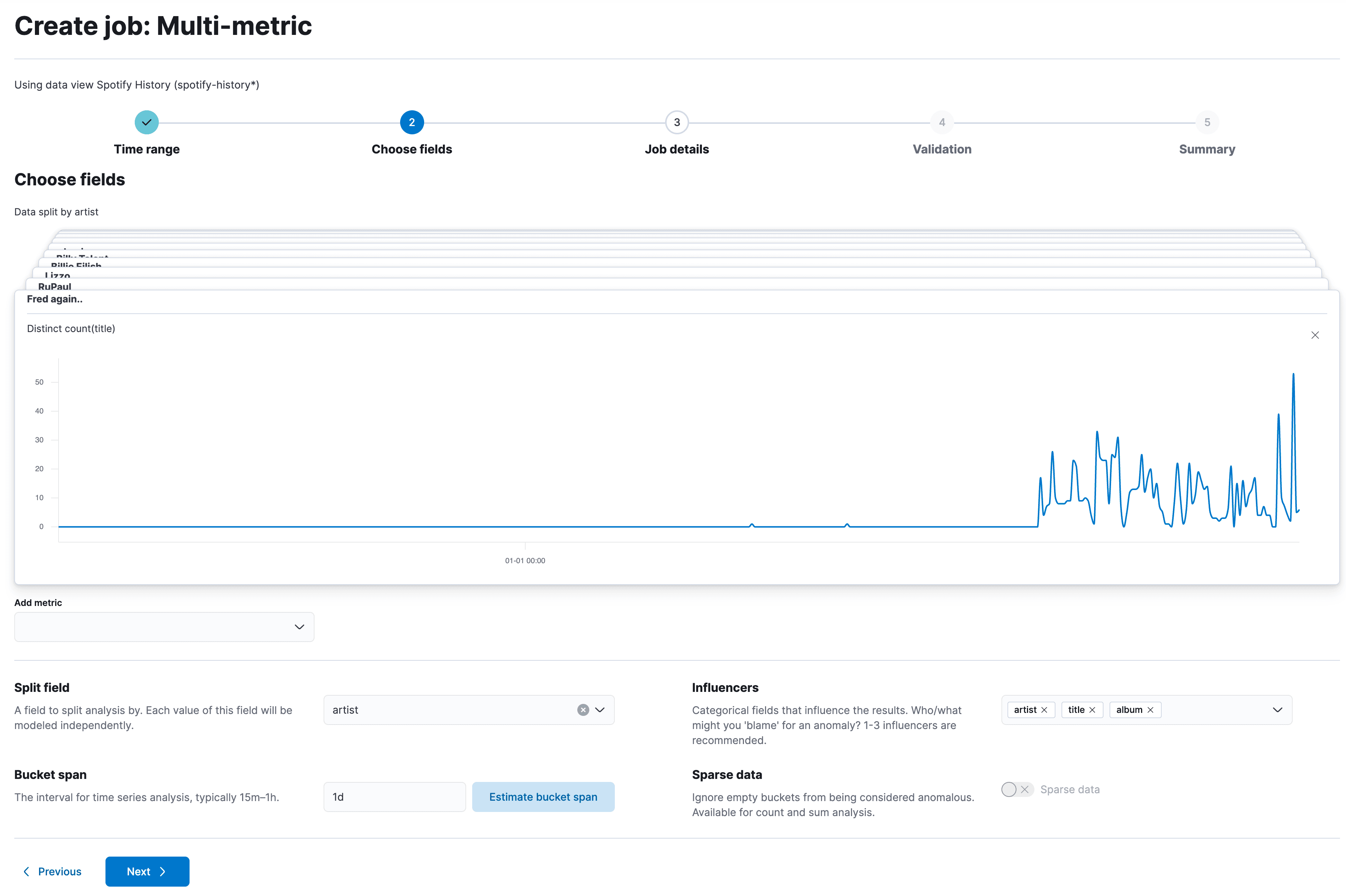This screenshot has height=896, width=1346.
Task: Open the Add metric dropdown
Action: coord(164,627)
